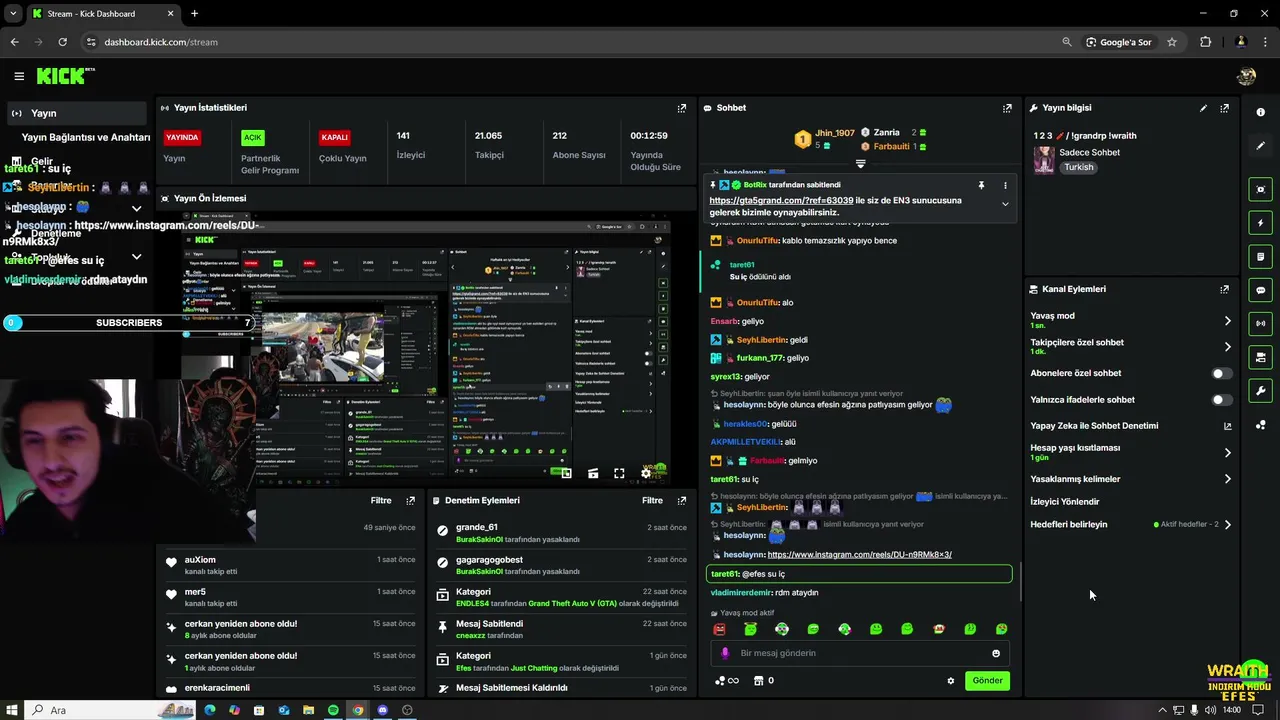Click the pencil icon in the right sidebar
This screenshot has width=1280, height=720.
pos(1260,146)
